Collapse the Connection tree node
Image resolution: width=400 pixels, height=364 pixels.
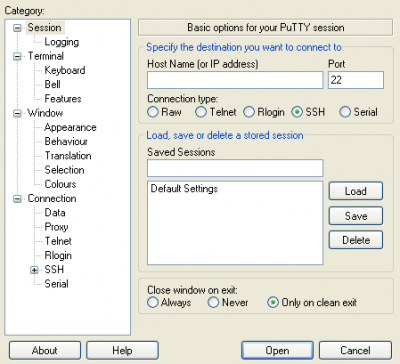17,199
